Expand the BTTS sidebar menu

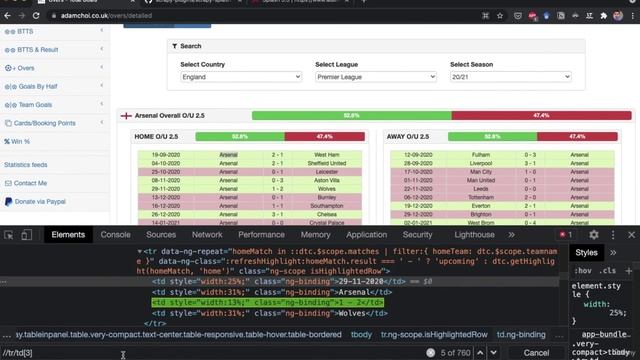point(55,31)
